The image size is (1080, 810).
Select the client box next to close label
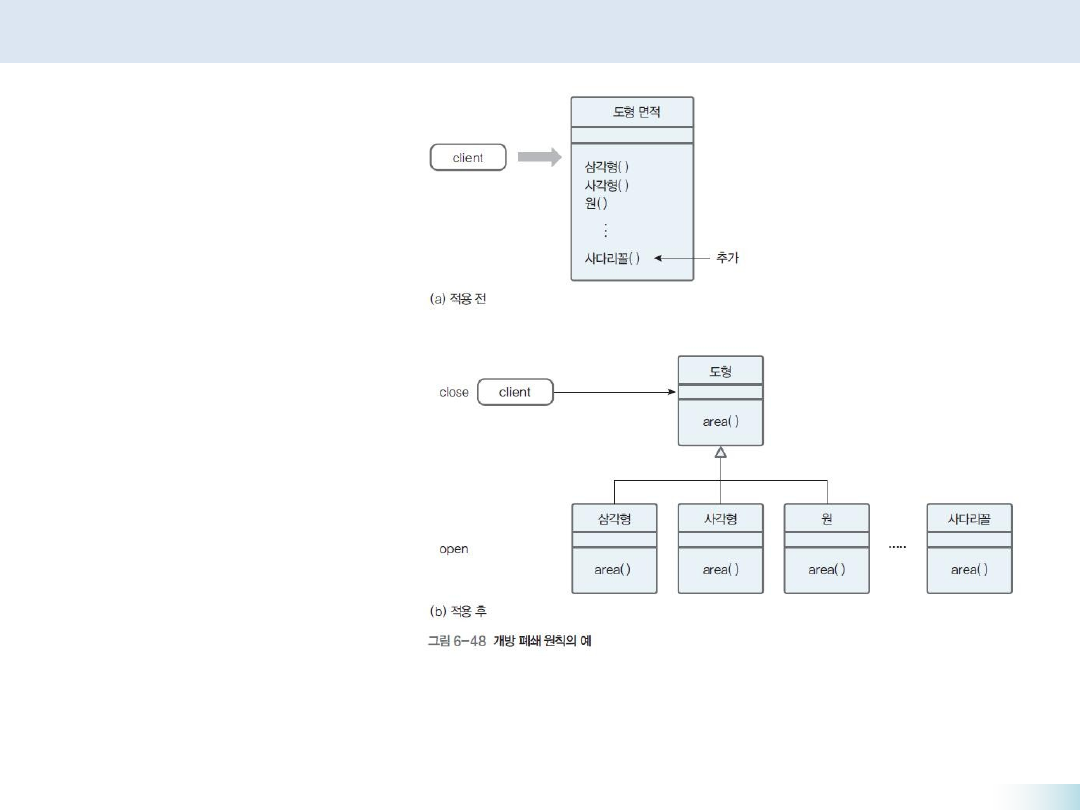coord(515,392)
